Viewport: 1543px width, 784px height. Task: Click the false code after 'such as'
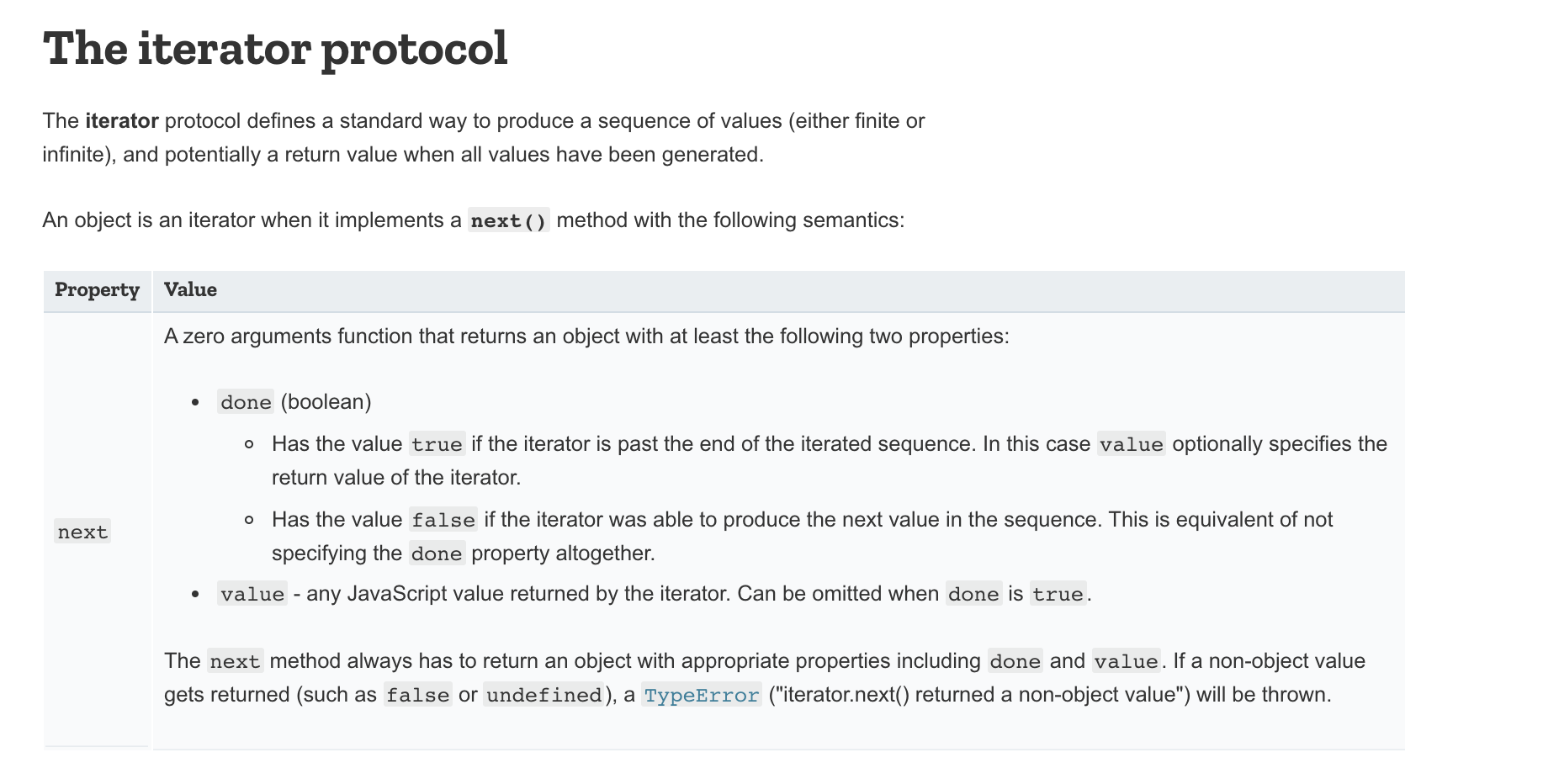click(x=418, y=695)
